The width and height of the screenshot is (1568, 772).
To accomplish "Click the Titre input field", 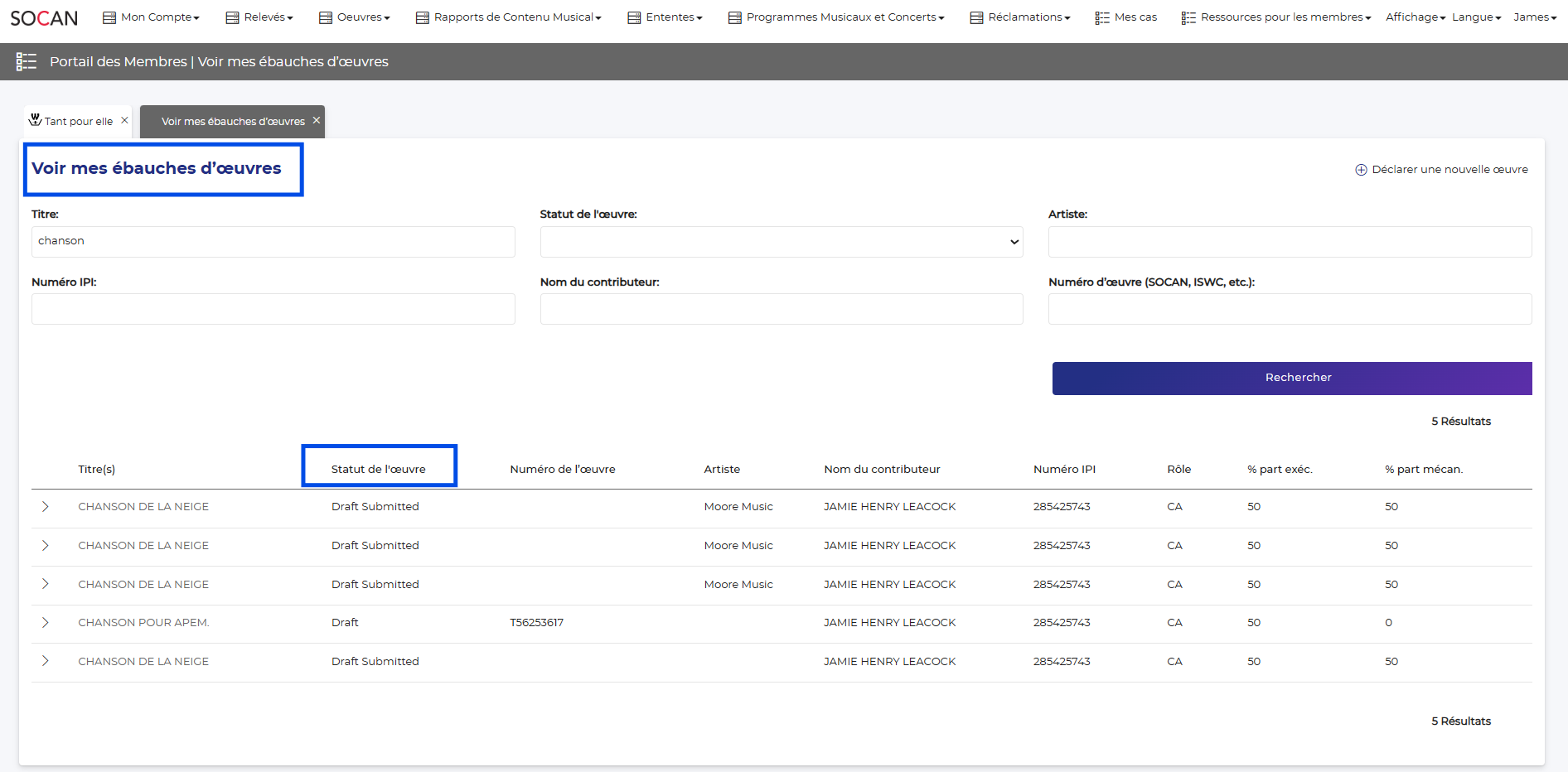I will (x=273, y=242).
